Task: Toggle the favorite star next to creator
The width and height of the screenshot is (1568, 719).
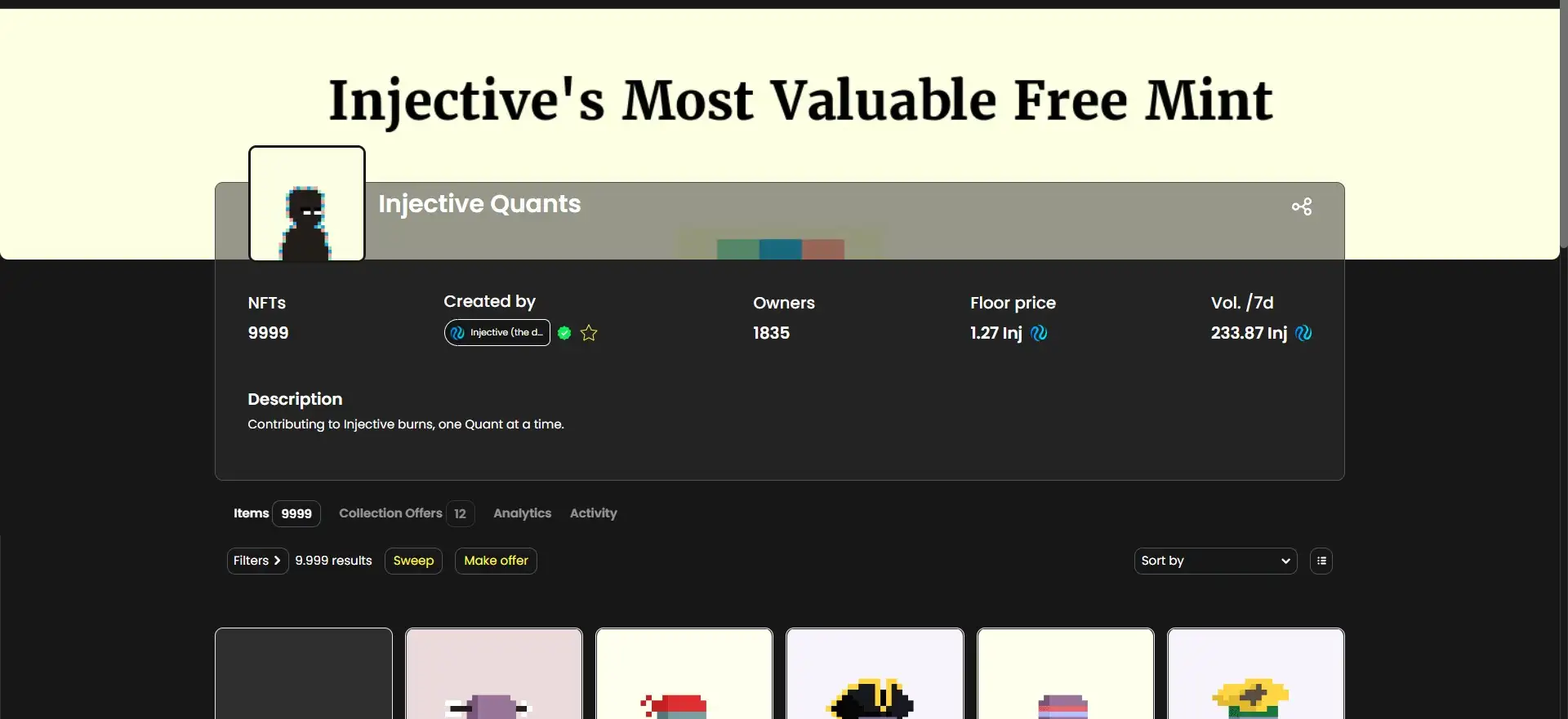Action: point(589,333)
